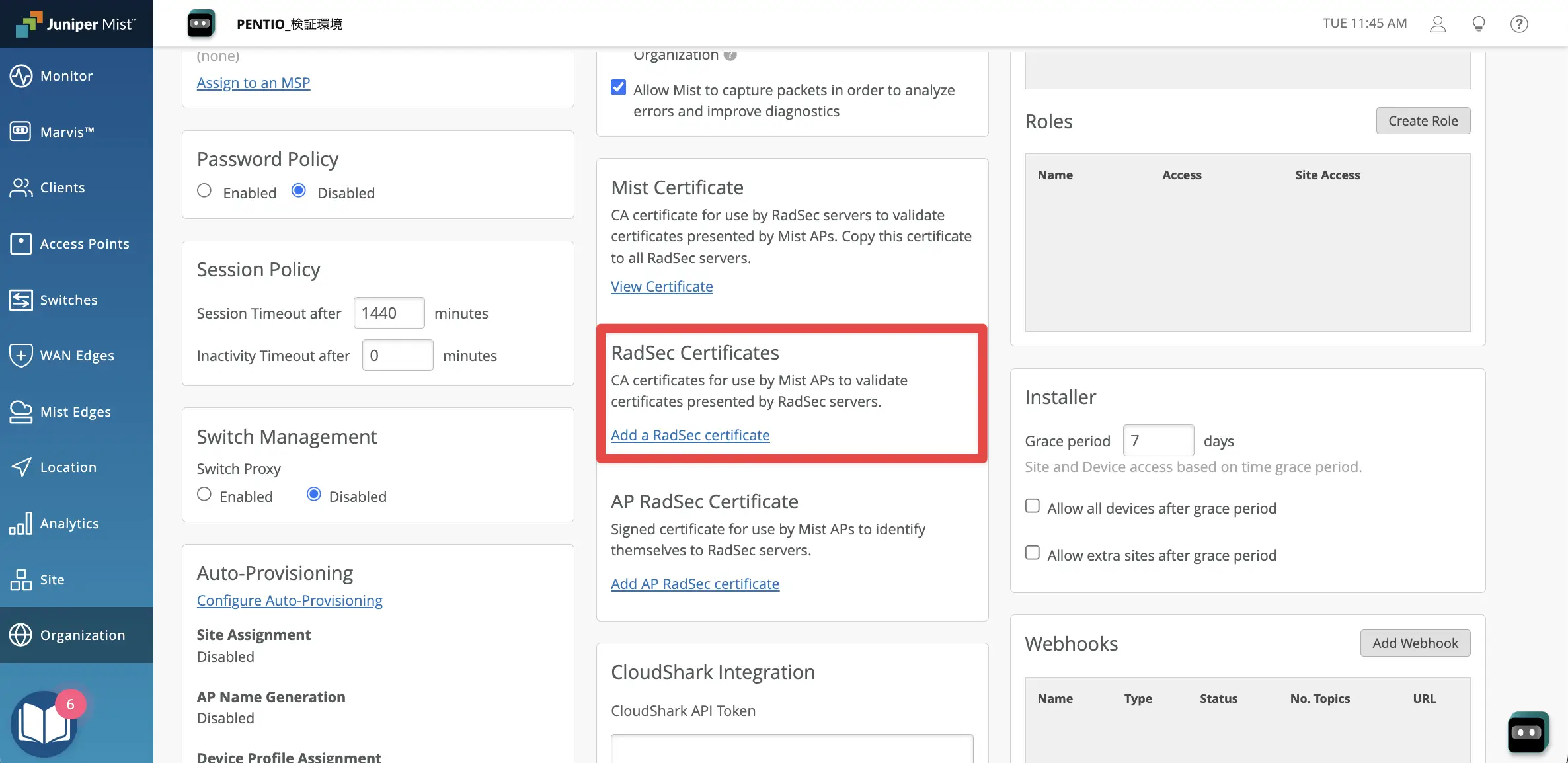1568x763 pixels.
Task: Open the Site sidebar icon
Action: 20,579
